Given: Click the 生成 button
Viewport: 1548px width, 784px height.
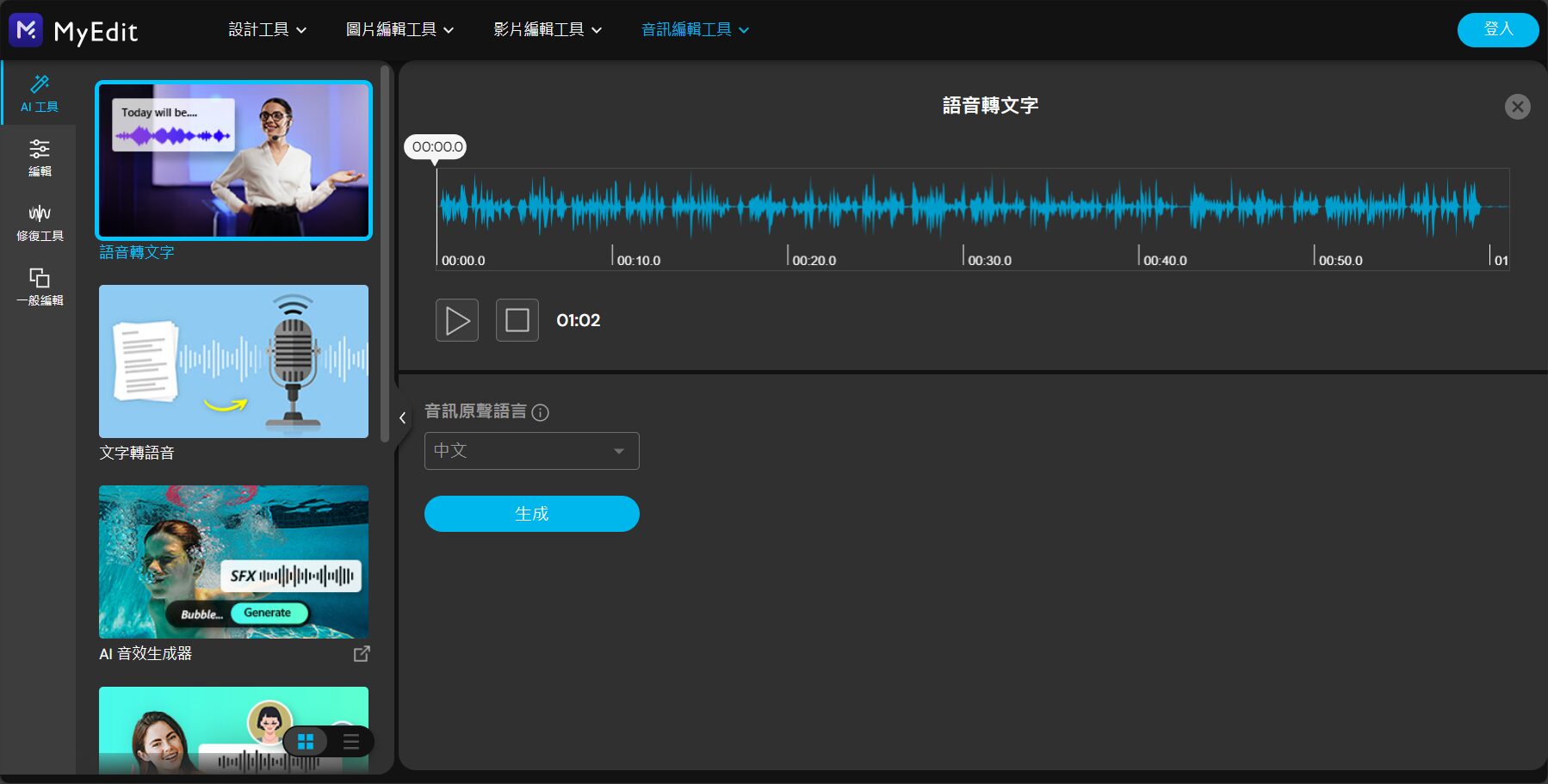Looking at the screenshot, I should pyautogui.click(x=532, y=514).
